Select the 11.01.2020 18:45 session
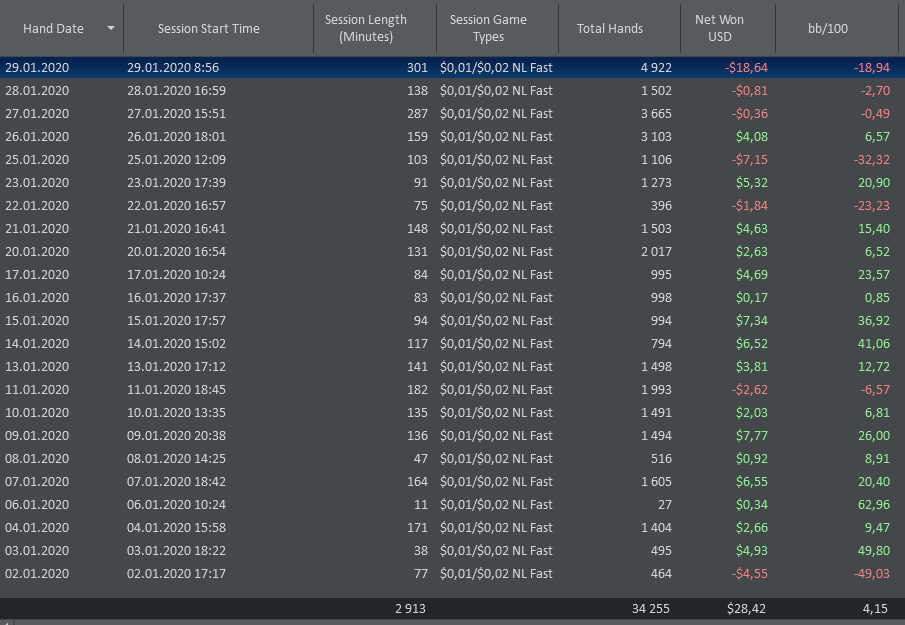 click(452, 390)
